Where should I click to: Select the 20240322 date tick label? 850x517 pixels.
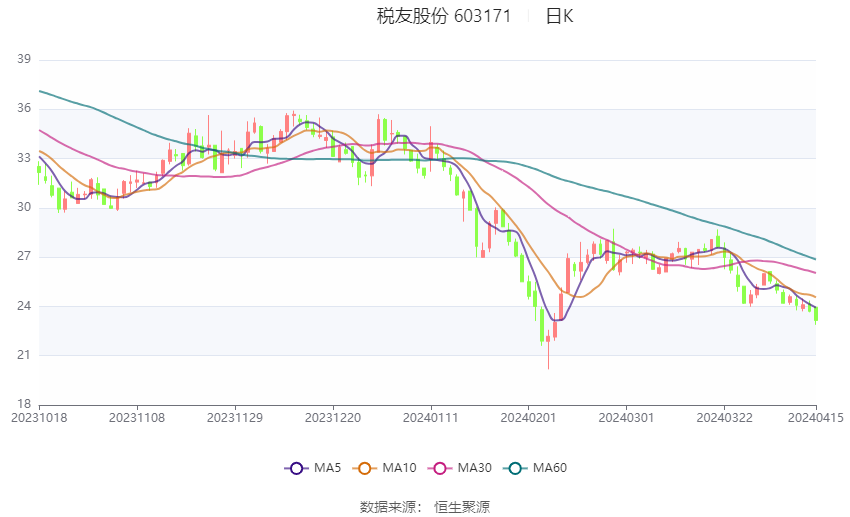tap(724, 418)
